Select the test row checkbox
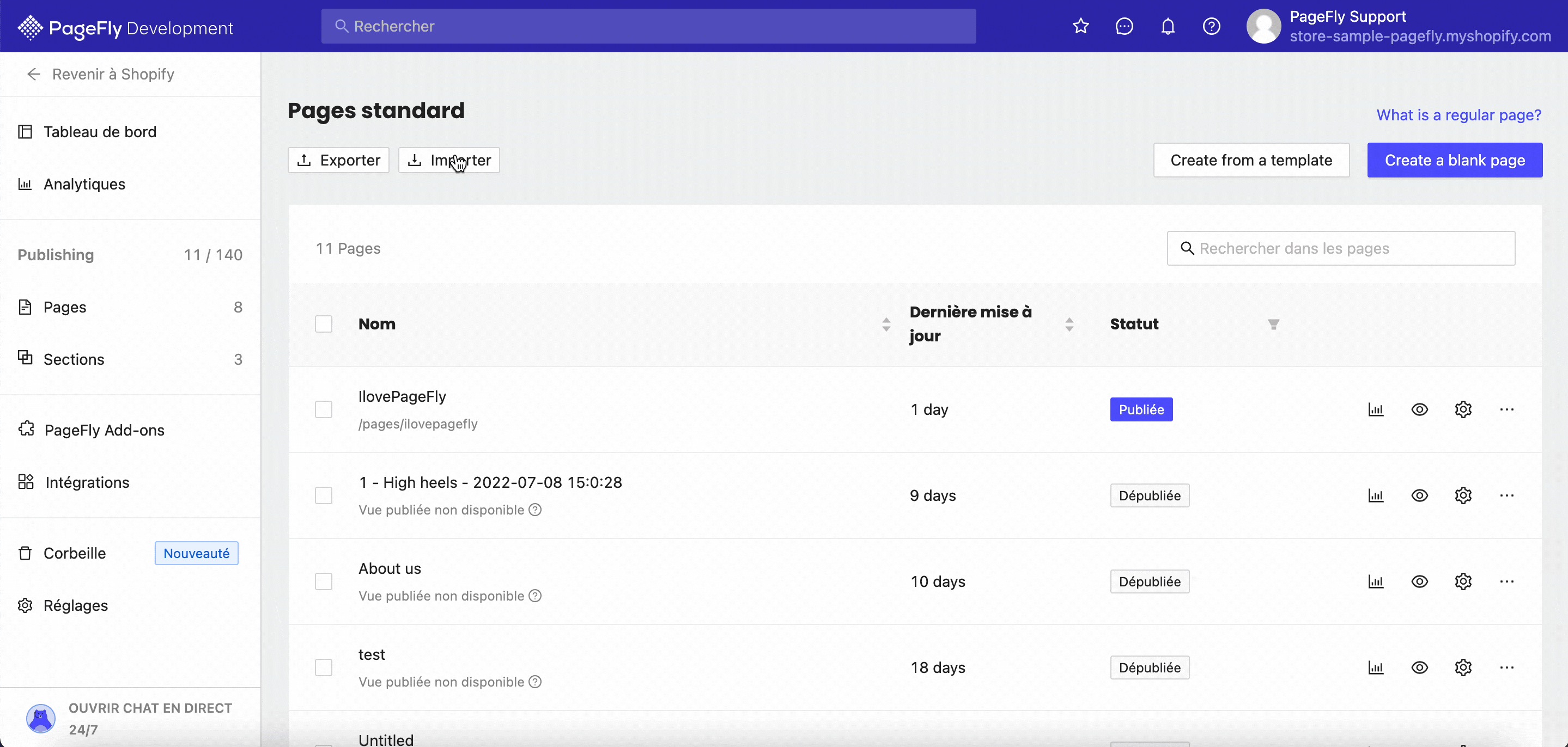The image size is (1568, 747). click(x=324, y=668)
